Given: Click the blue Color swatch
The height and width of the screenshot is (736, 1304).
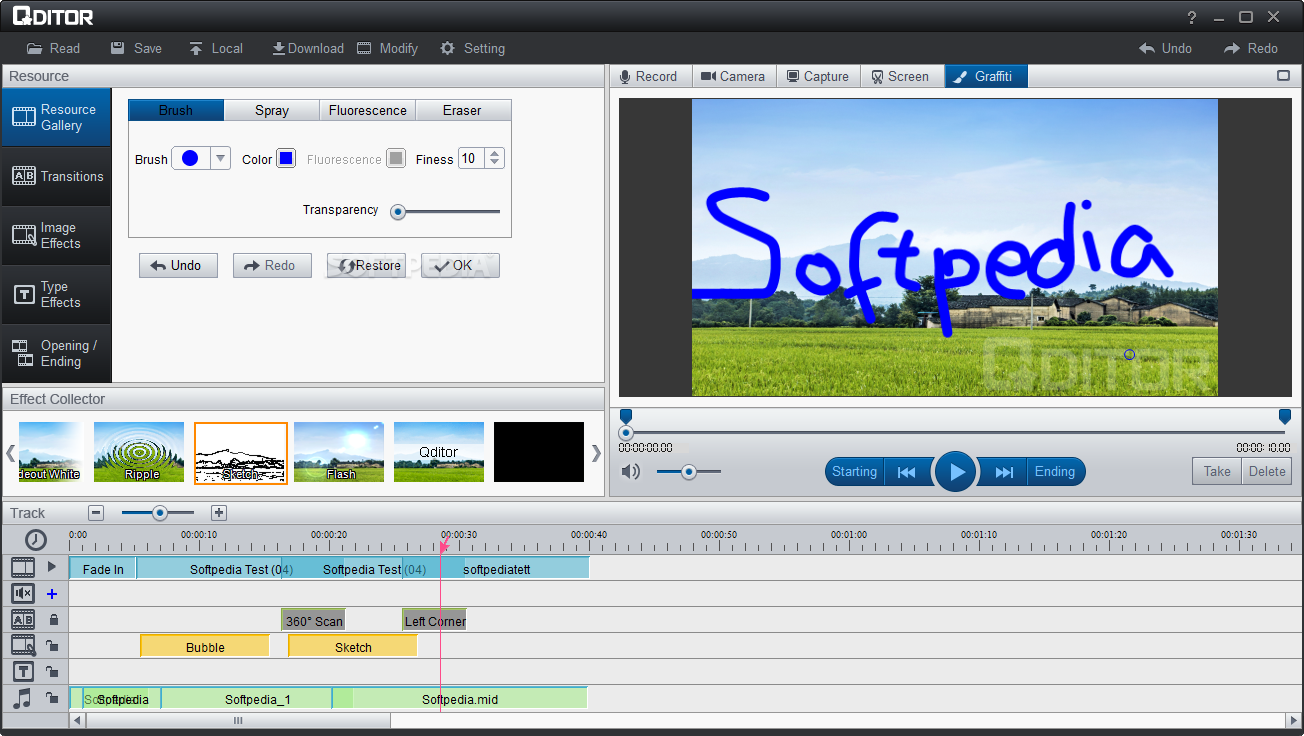Looking at the screenshot, I should click(x=286, y=158).
